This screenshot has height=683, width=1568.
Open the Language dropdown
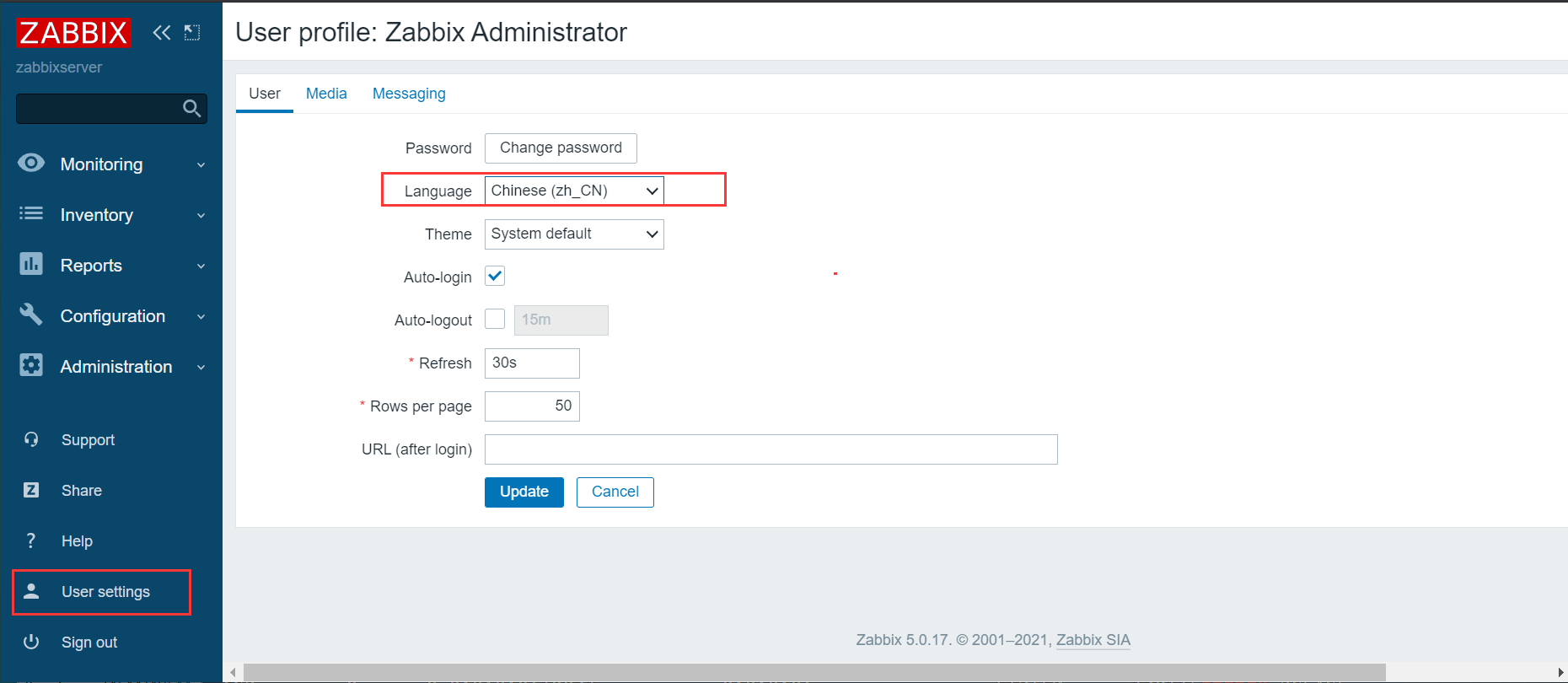point(574,191)
